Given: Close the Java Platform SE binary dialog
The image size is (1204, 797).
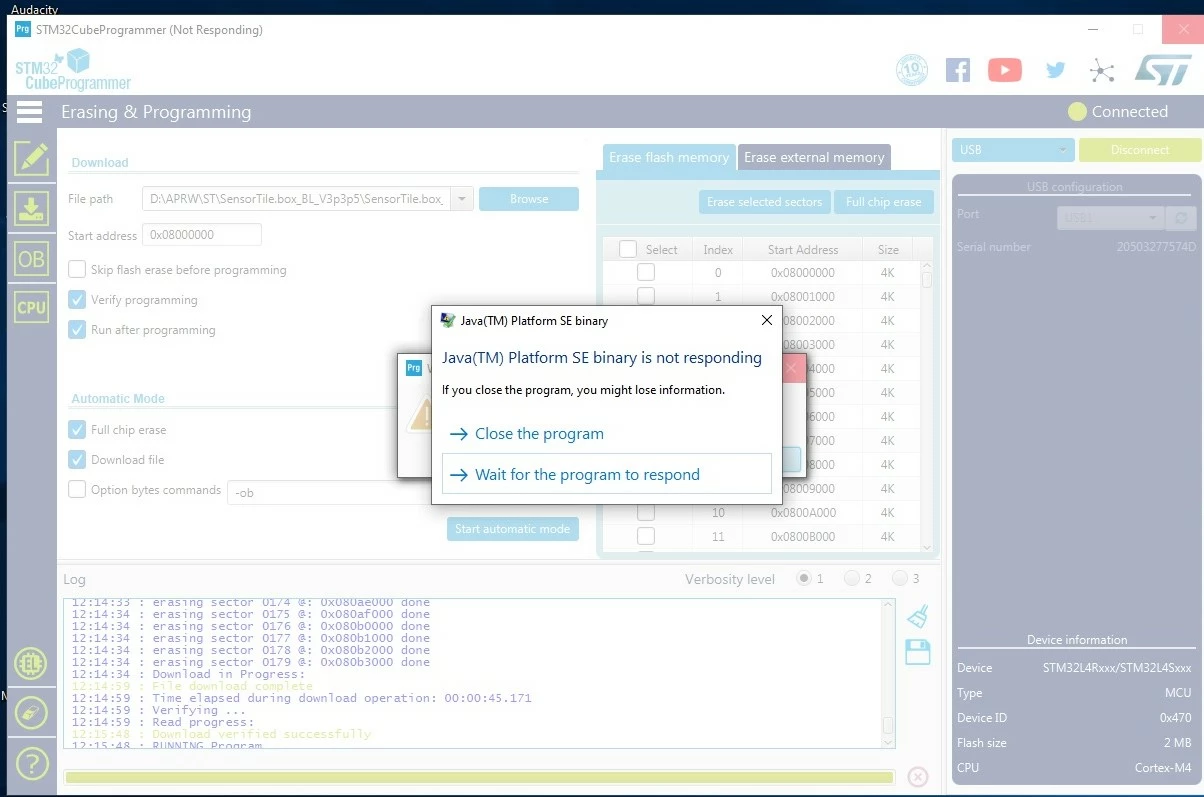Looking at the screenshot, I should (x=767, y=321).
